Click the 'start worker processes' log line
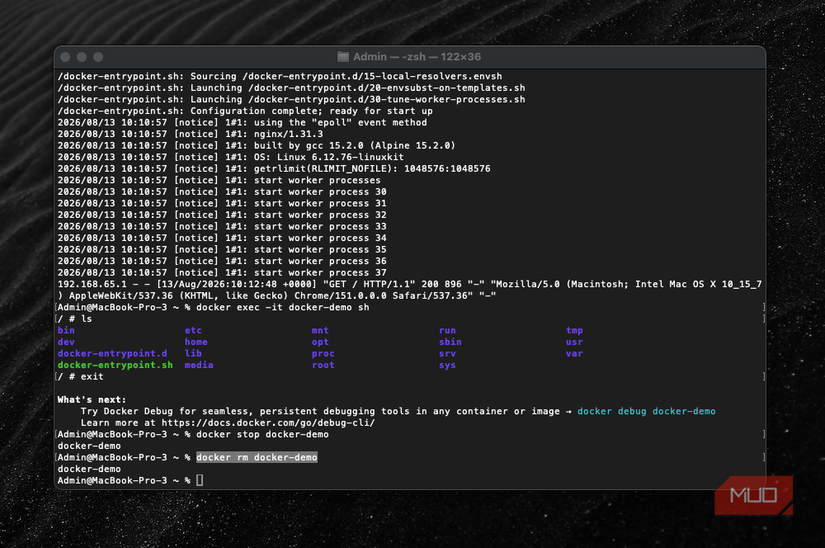 (219, 180)
